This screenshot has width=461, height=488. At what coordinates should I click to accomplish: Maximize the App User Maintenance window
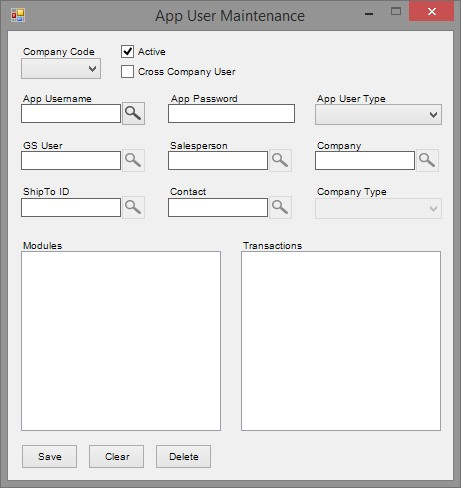click(396, 12)
